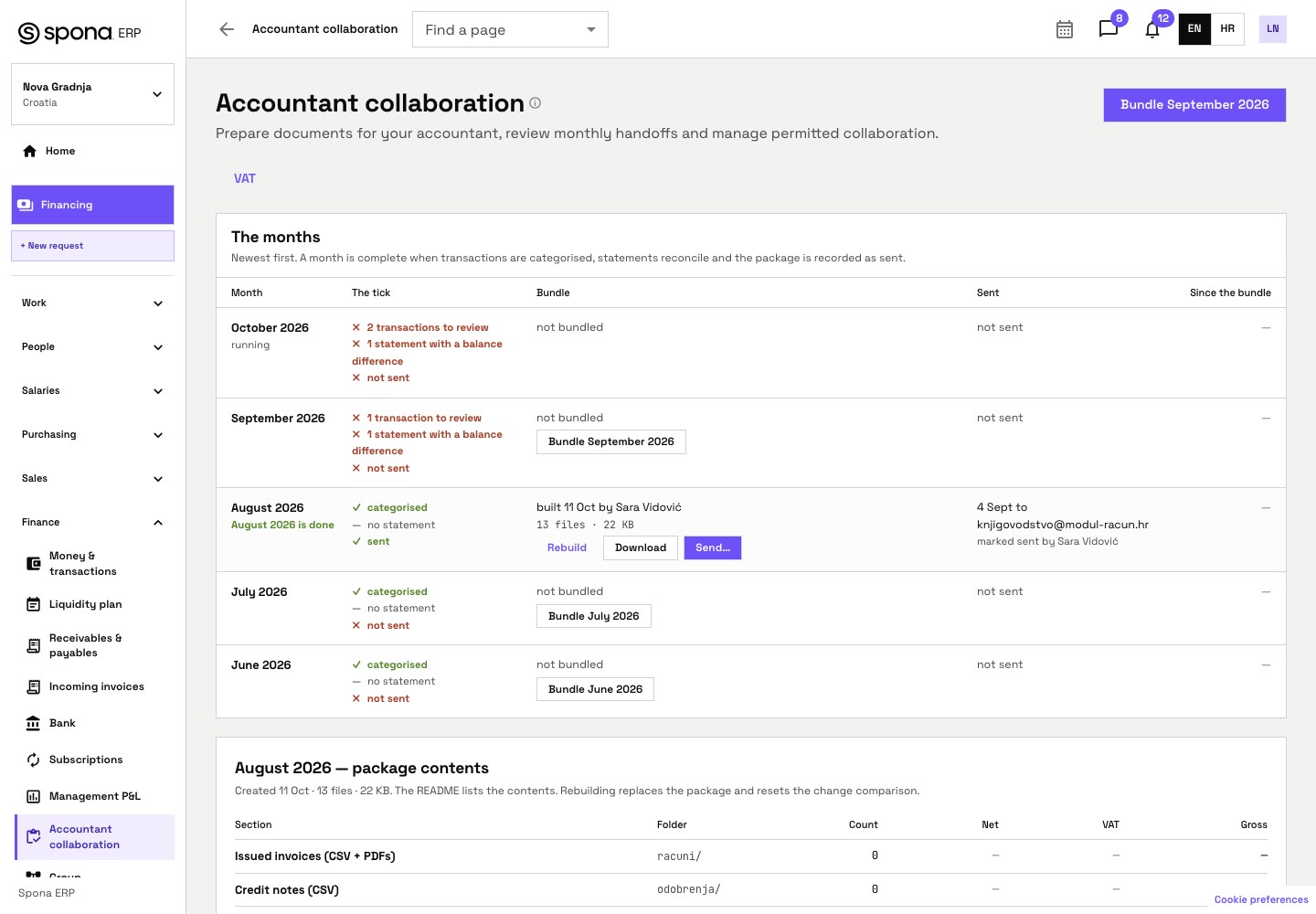
Task: Open Cookie preferences link
Action: pyautogui.click(x=1261, y=899)
